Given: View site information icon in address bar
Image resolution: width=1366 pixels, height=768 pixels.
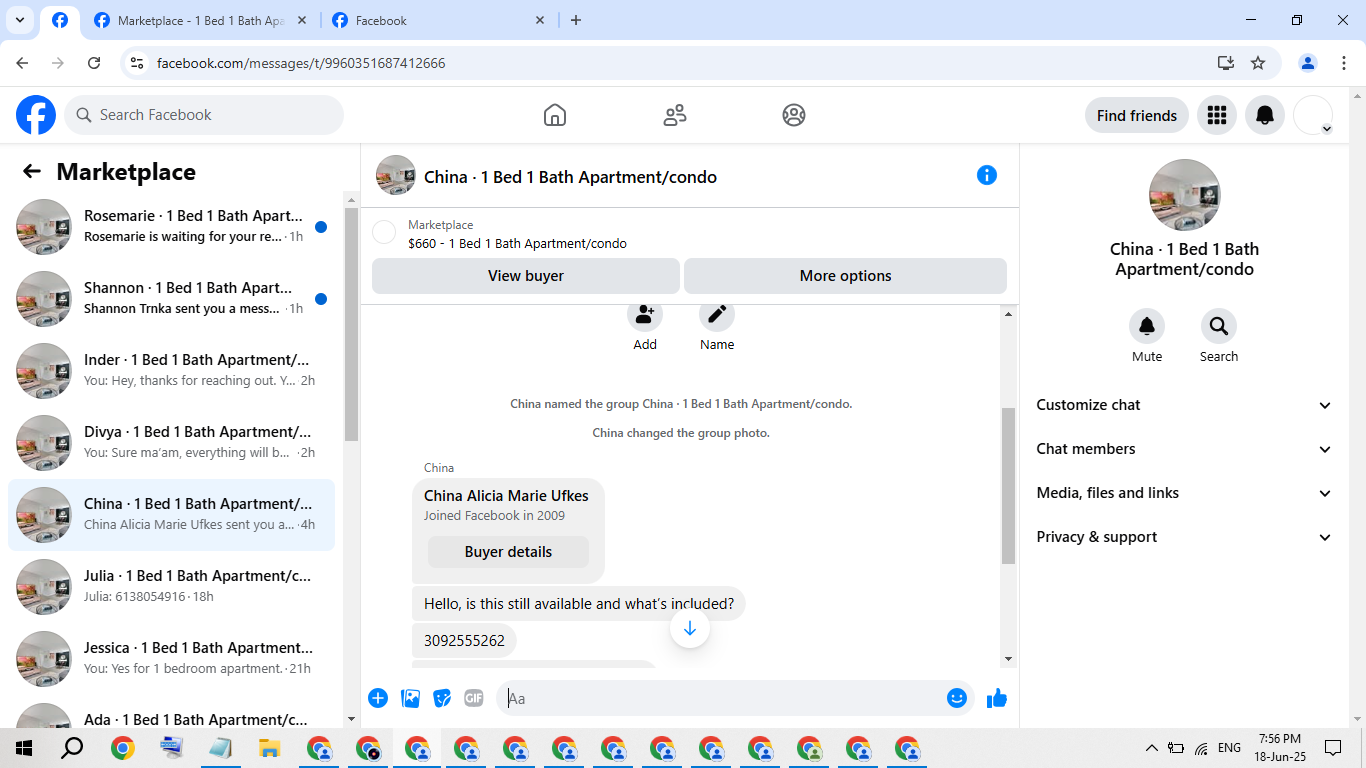Looking at the screenshot, I should pyautogui.click(x=138, y=63).
